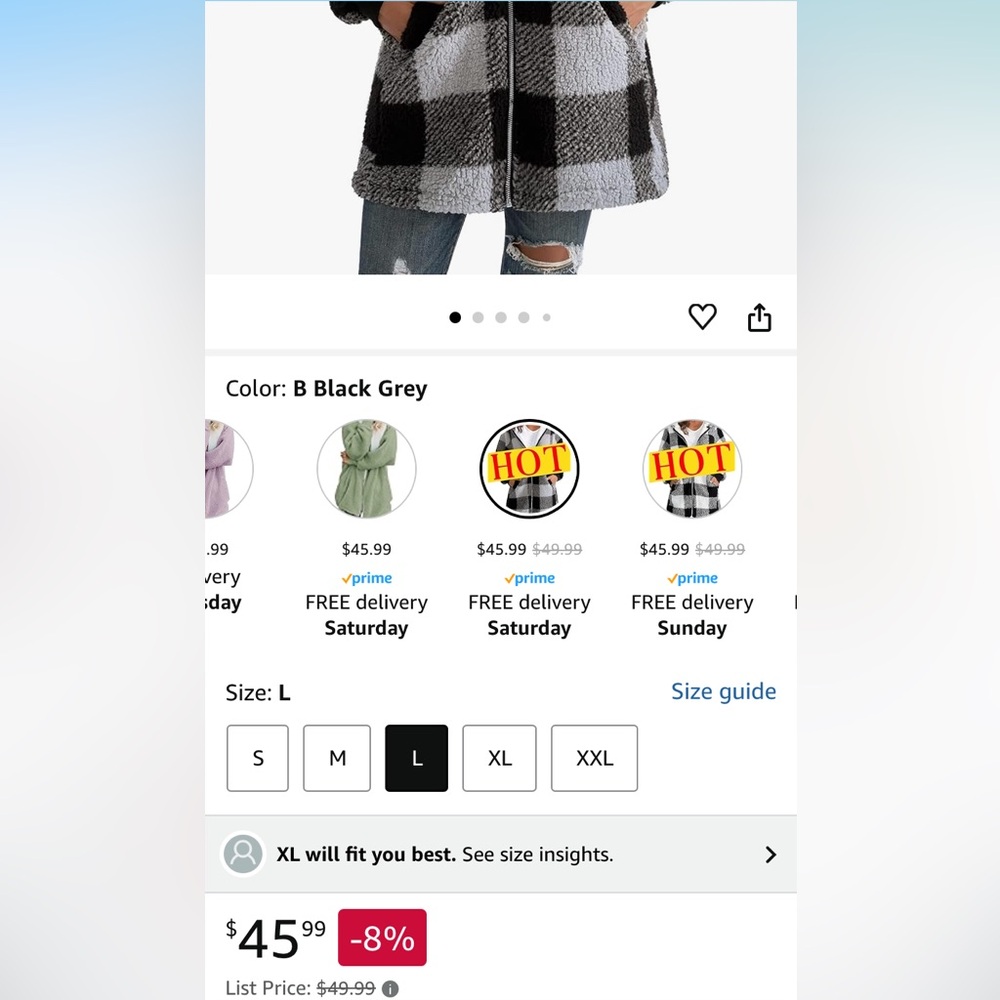The image size is (1000, 1000).
Task: Click the -8% discount badge
Action: (x=382, y=938)
